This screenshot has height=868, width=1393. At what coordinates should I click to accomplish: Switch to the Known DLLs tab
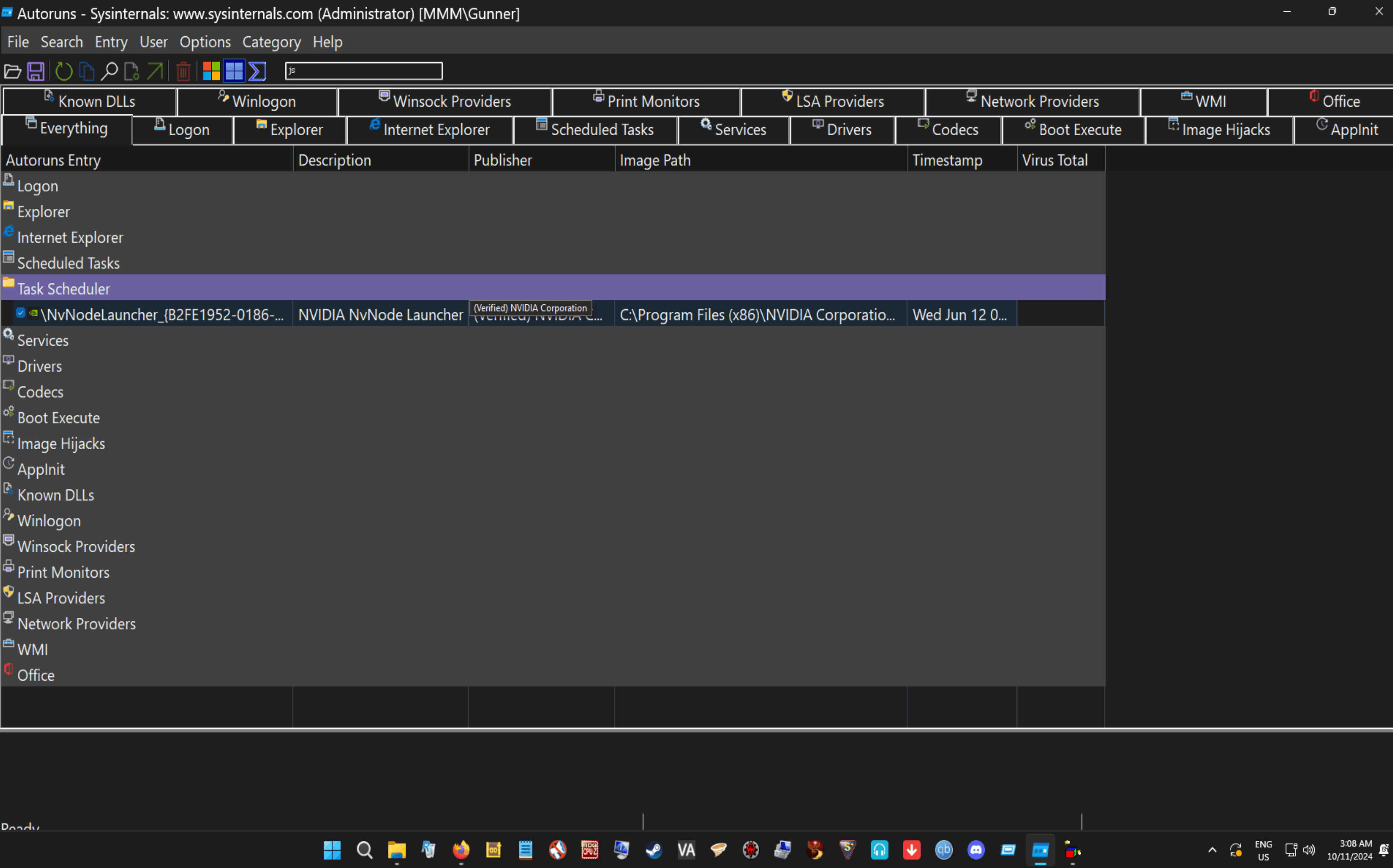coord(90,102)
